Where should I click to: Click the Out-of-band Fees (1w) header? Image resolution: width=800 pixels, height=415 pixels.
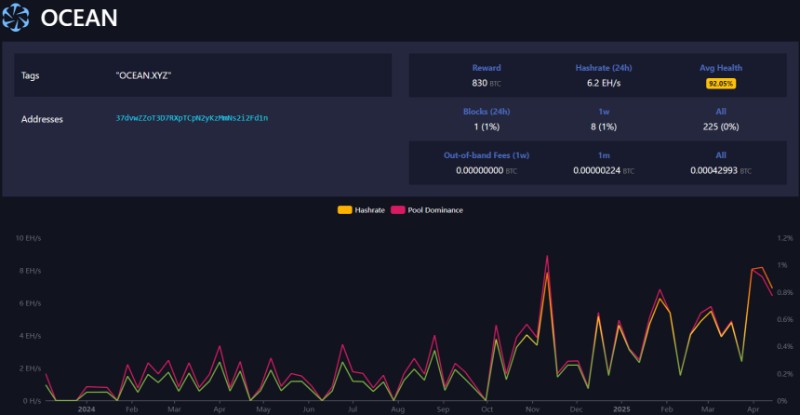(486, 155)
